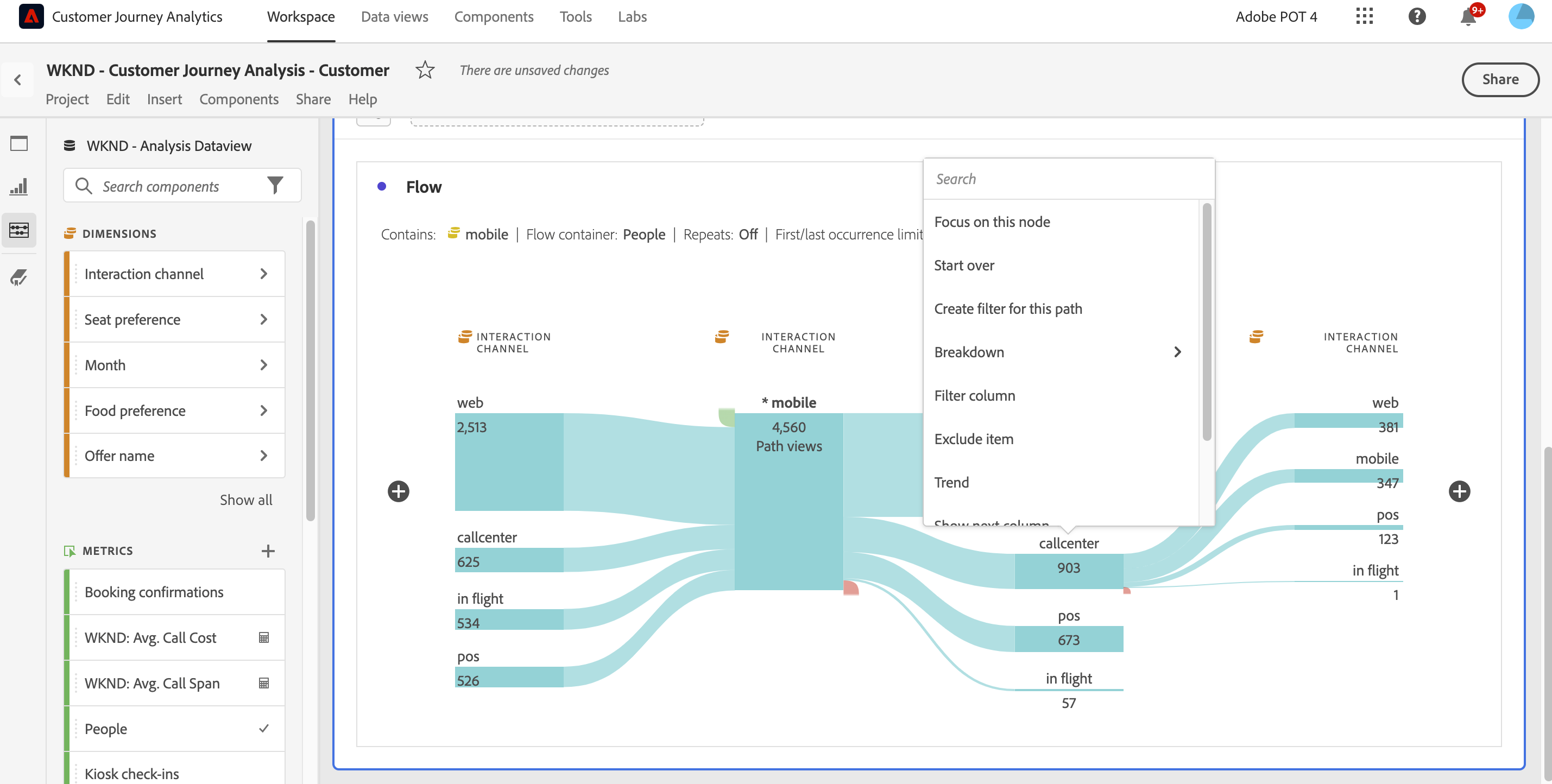Expand the Month dimension chevron
Screen dimensions: 1552x784
click(263, 365)
